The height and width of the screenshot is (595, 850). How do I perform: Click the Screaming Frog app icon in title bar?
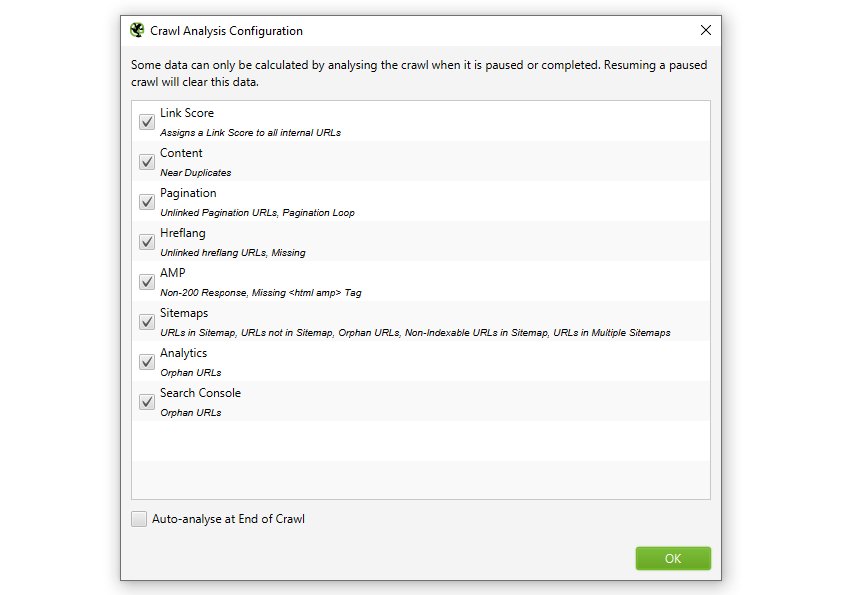(x=137, y=30)
